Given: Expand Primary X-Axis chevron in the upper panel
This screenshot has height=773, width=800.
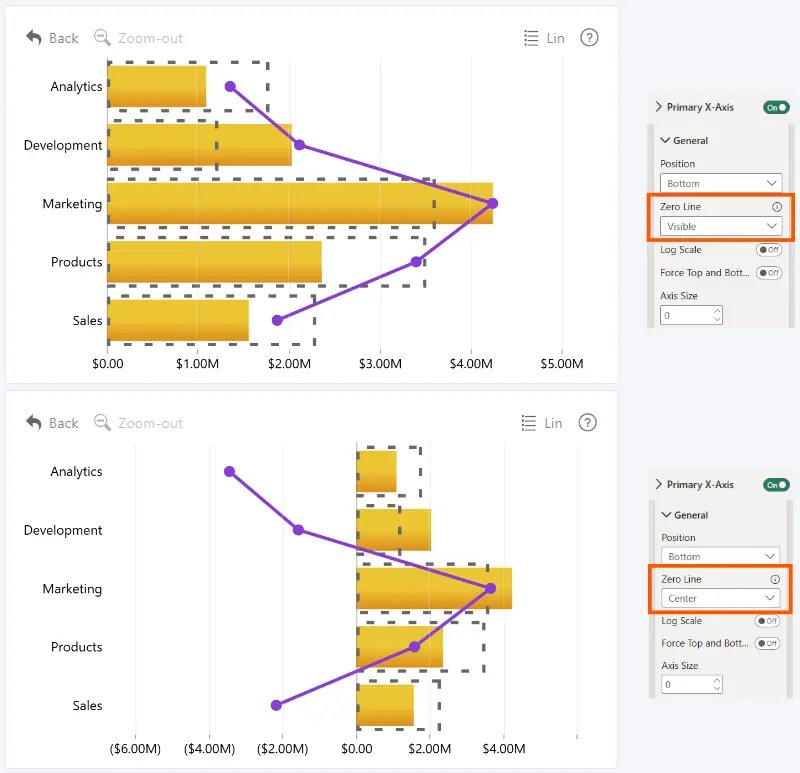Looking at the screenshot, I should (x=659, y=107).
